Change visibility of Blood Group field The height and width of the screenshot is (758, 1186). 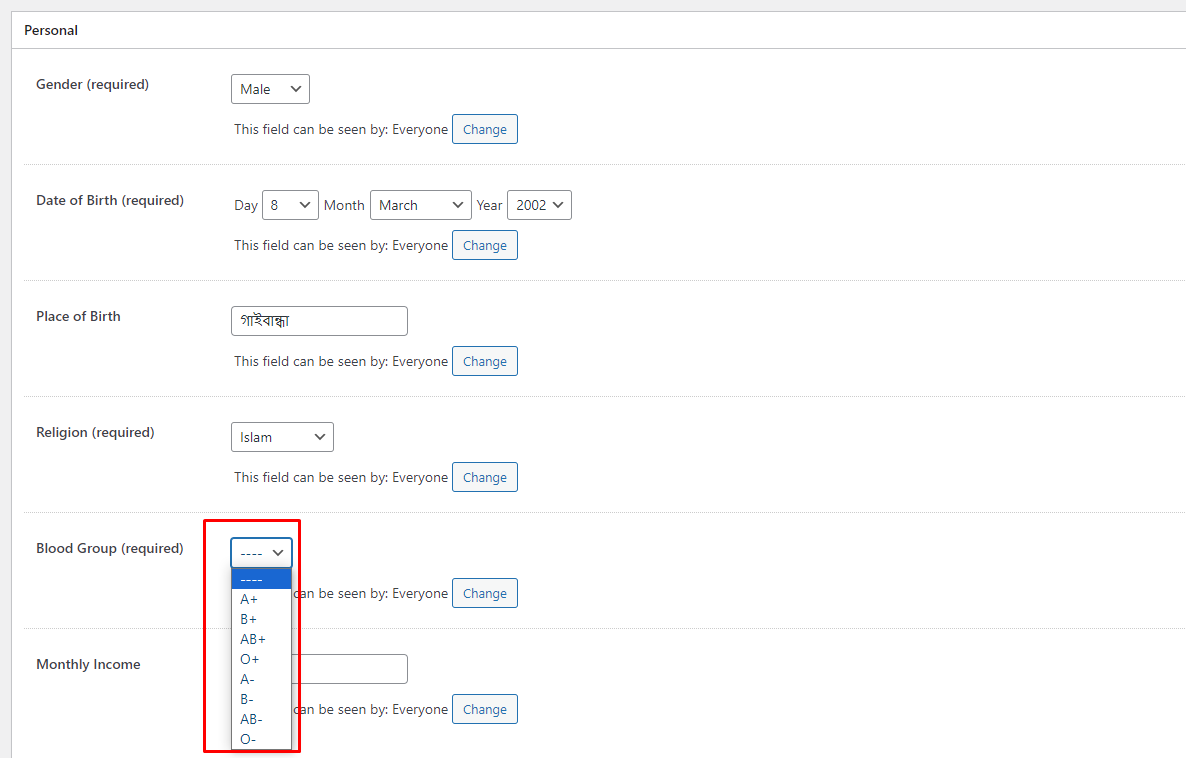[485, 593]
